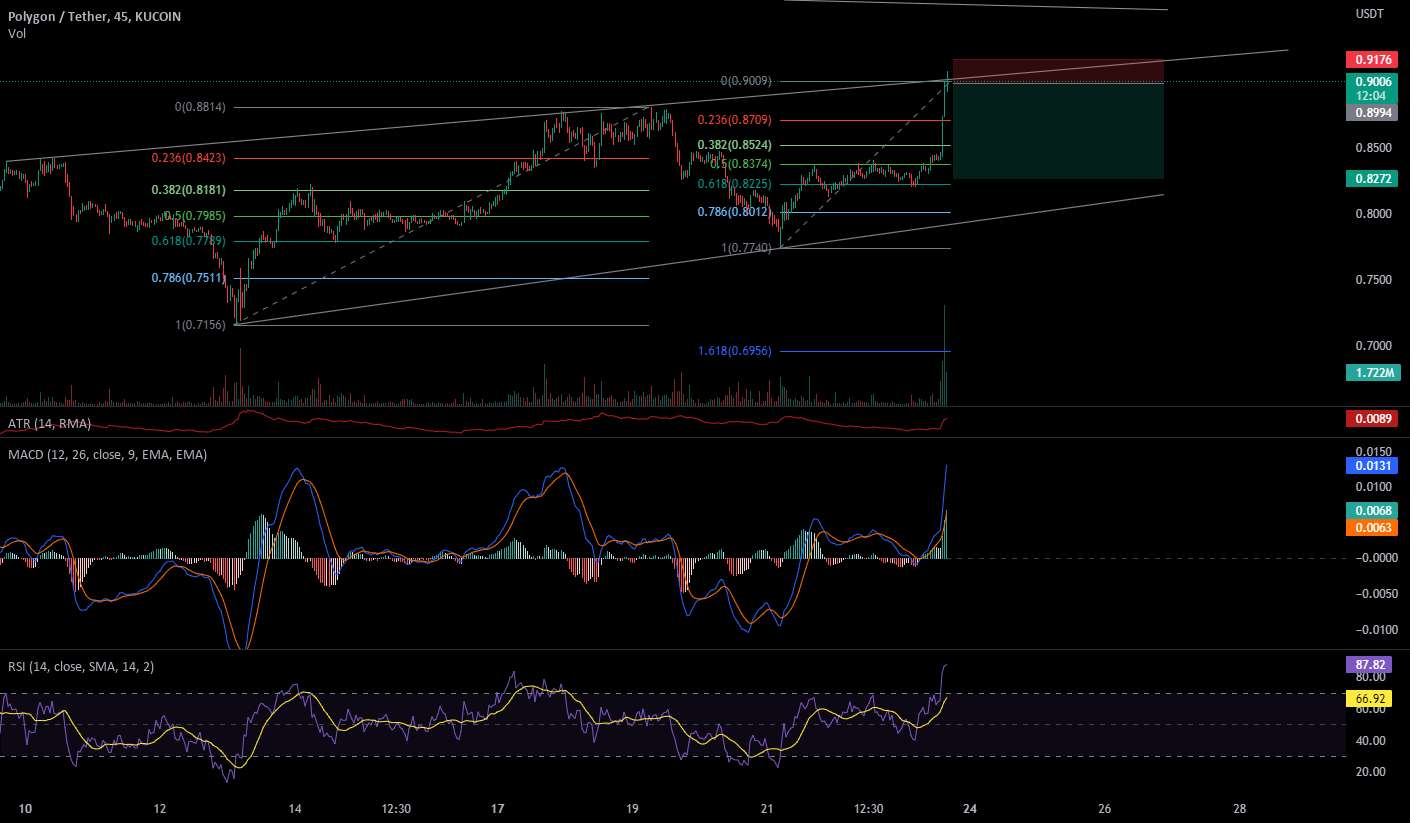Click the 0.8000 price axis label
This screenshot has width=1410, height=823.
point(1372,214)
